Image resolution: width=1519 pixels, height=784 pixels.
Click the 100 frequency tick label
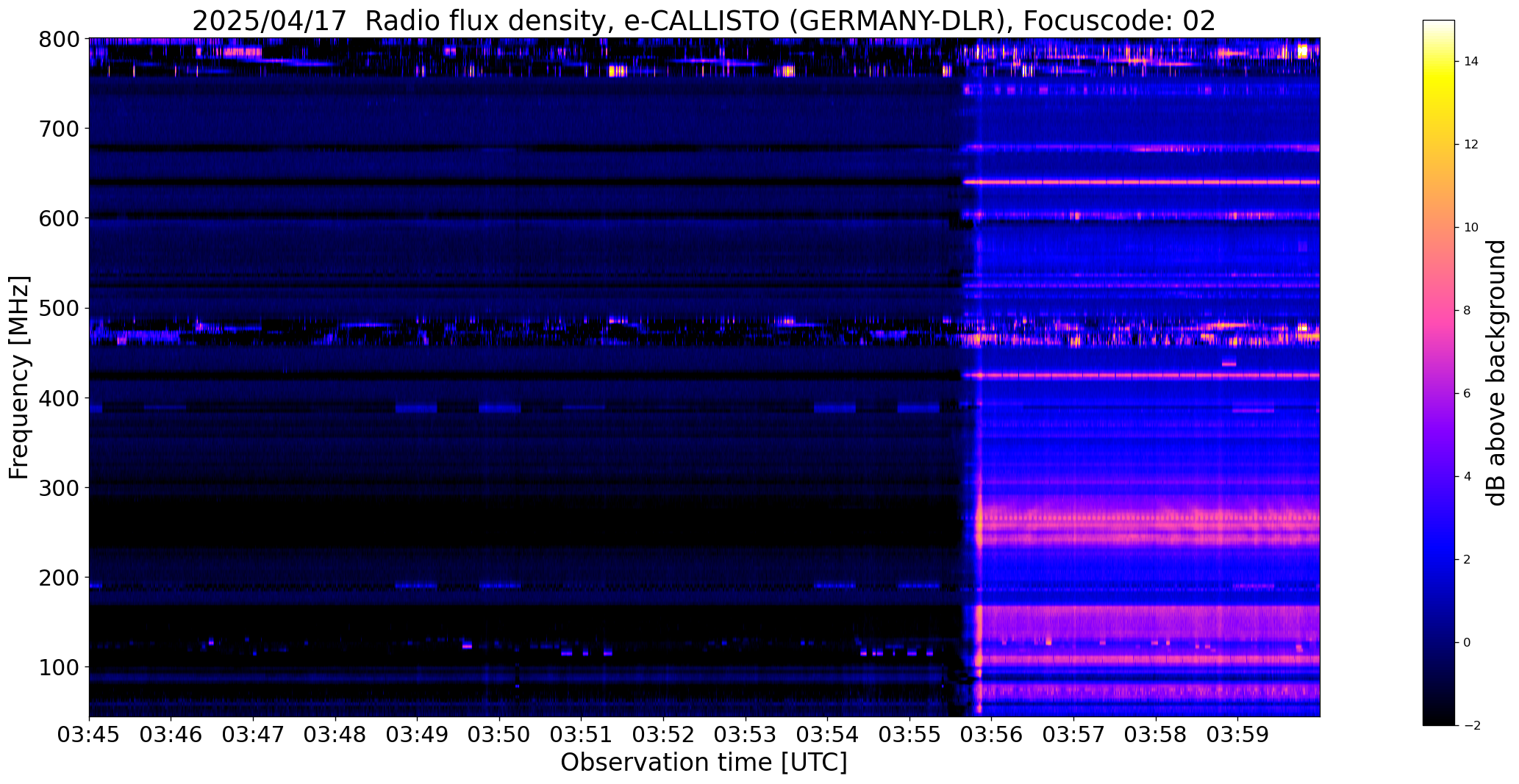[60, 667]
